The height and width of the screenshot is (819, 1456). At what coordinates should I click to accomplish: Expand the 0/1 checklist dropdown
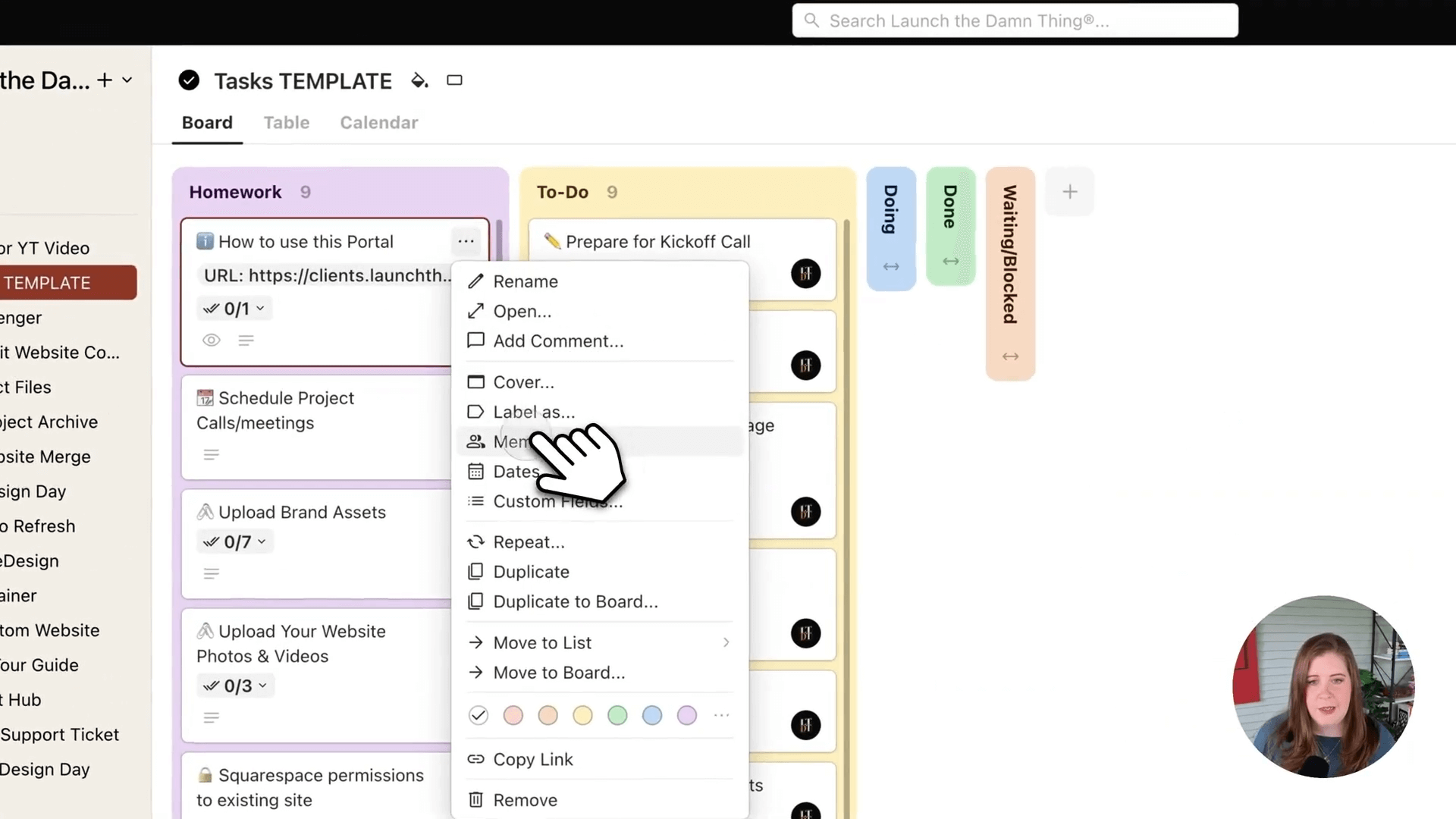pos(235,309)
